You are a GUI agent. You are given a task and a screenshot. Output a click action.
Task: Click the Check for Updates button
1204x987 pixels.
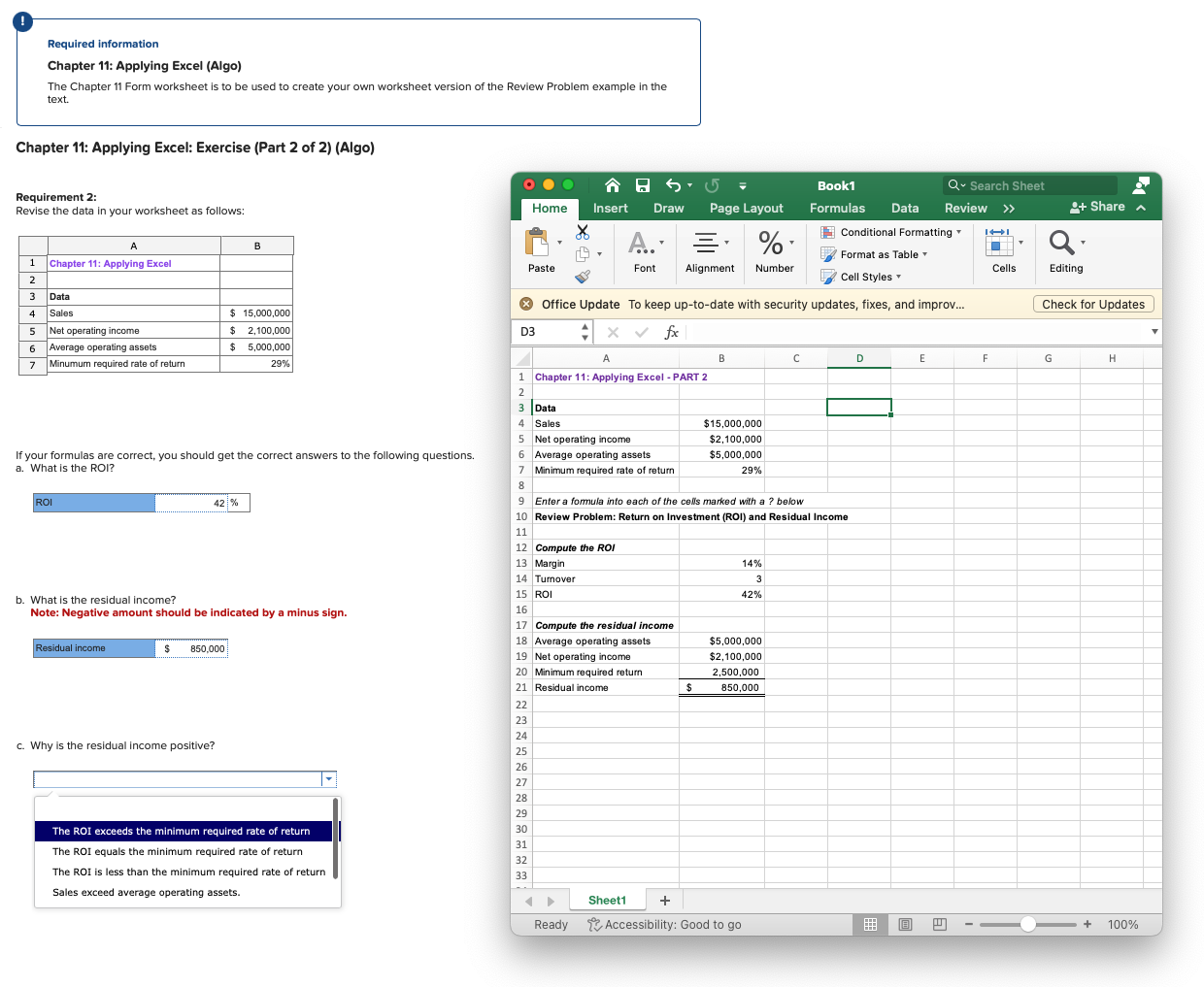coord(1093,304)
